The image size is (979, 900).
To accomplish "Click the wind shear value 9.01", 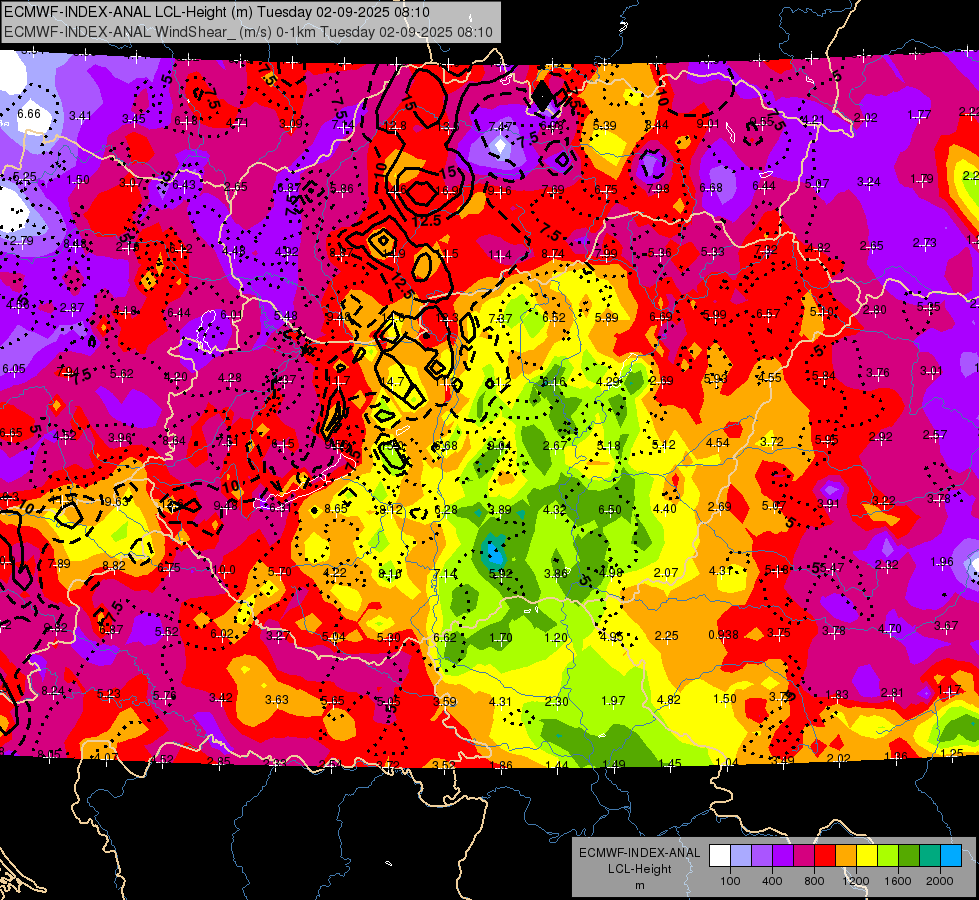I will click(x=708, y=124).
